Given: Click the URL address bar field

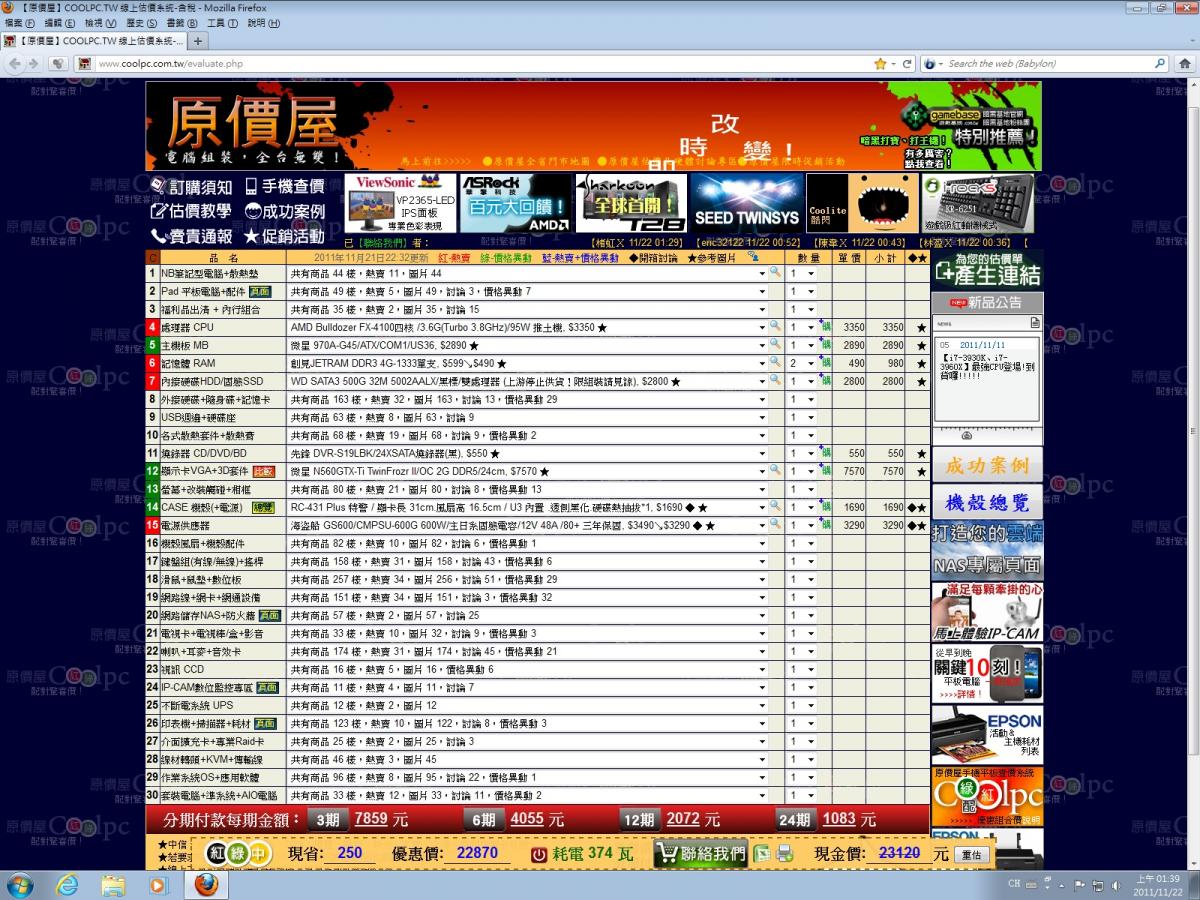Looking at the screenshot, I should 480,63.
